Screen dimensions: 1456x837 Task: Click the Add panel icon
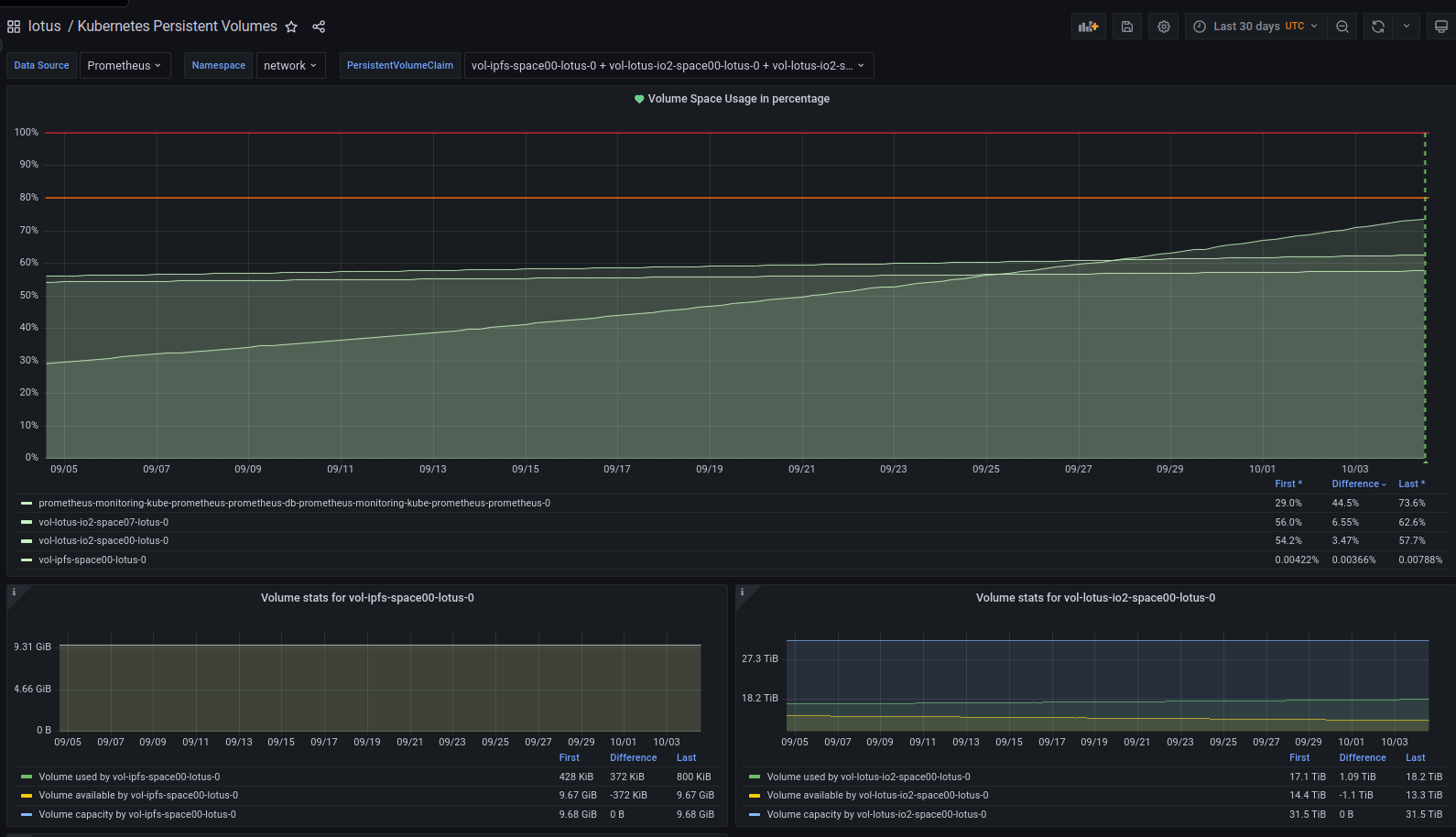[x=1088, y=27]
